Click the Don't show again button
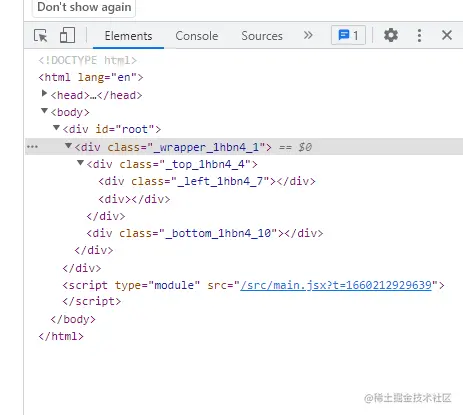Viewport: 463px width, 415px height. pos(84,7)
